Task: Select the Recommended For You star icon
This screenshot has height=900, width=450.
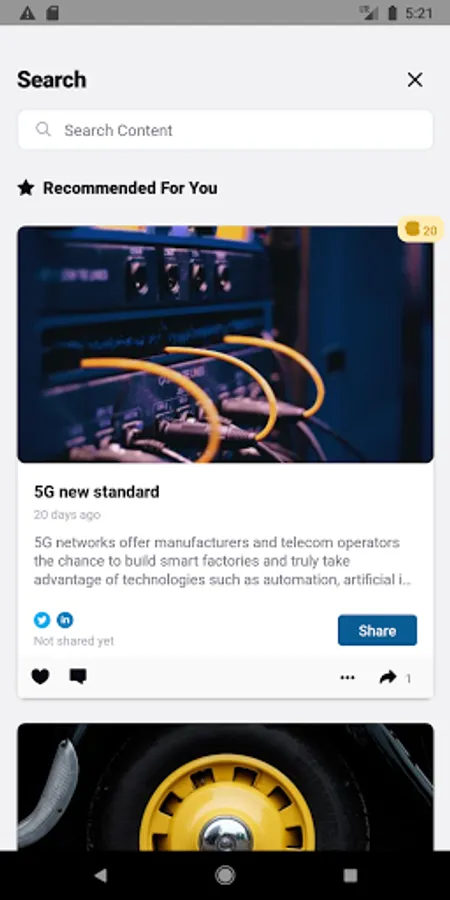Action: 26,188
